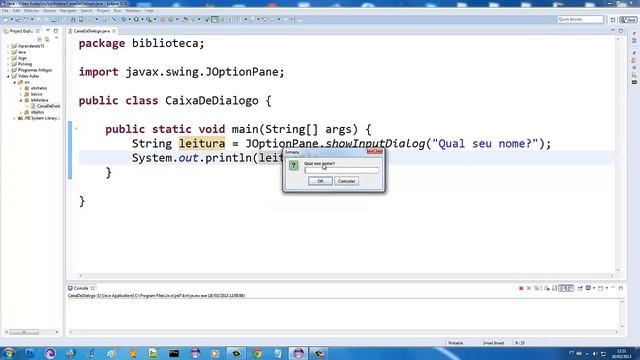Expand the abstratos package

click(21, 88)
